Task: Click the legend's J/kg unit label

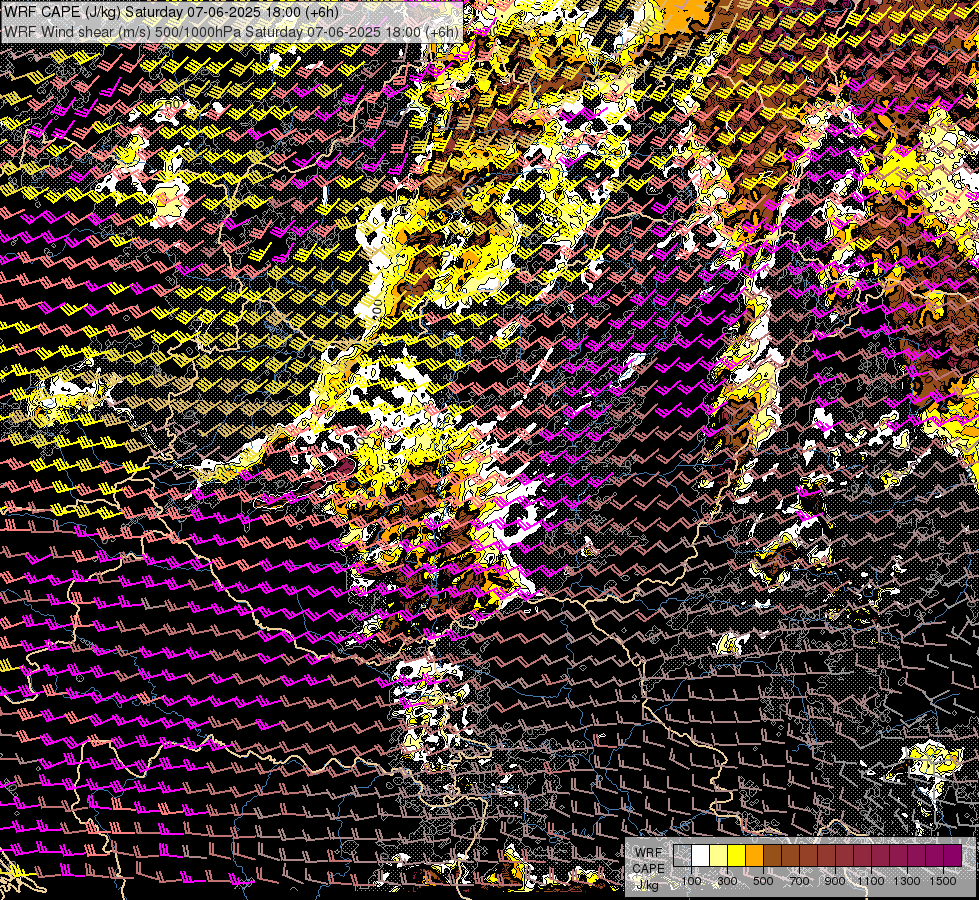Action: 648,885
